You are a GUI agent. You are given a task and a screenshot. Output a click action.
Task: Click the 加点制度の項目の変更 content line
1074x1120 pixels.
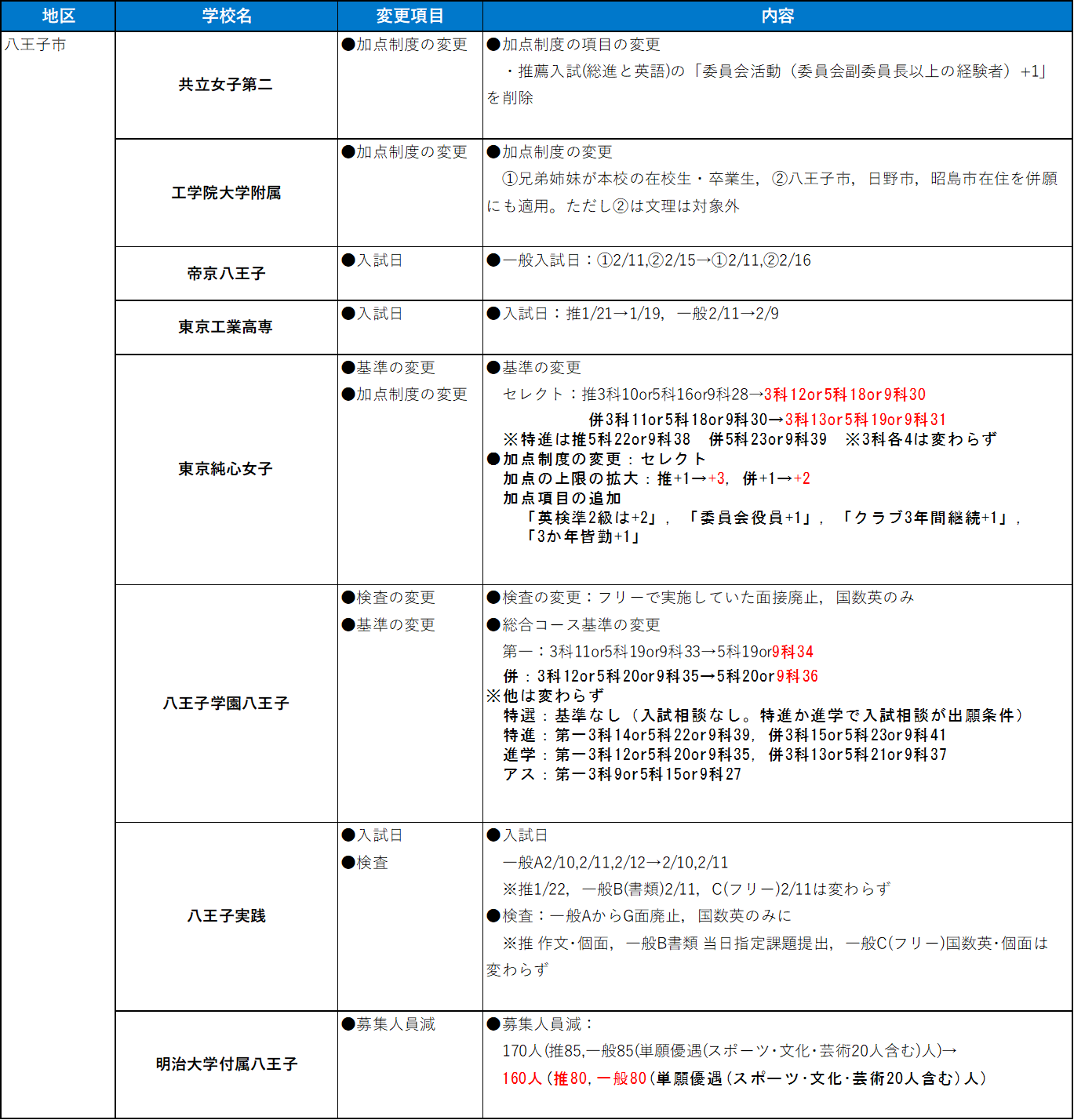coord(573,45)
